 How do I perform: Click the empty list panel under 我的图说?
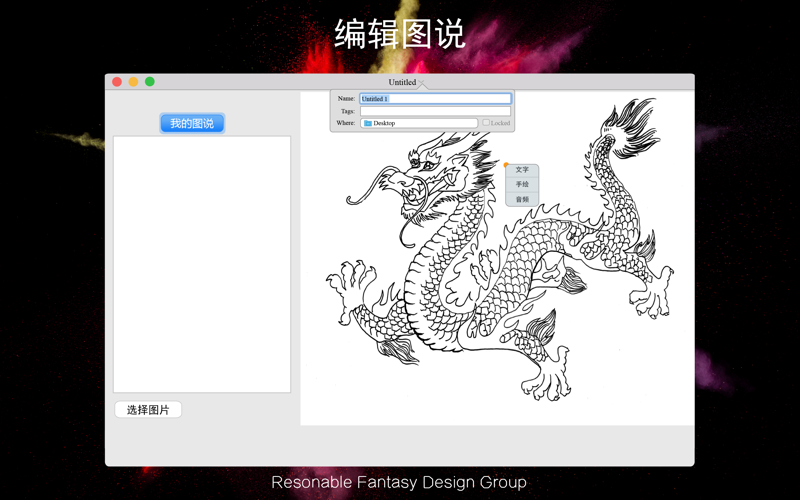pos(201,264)
